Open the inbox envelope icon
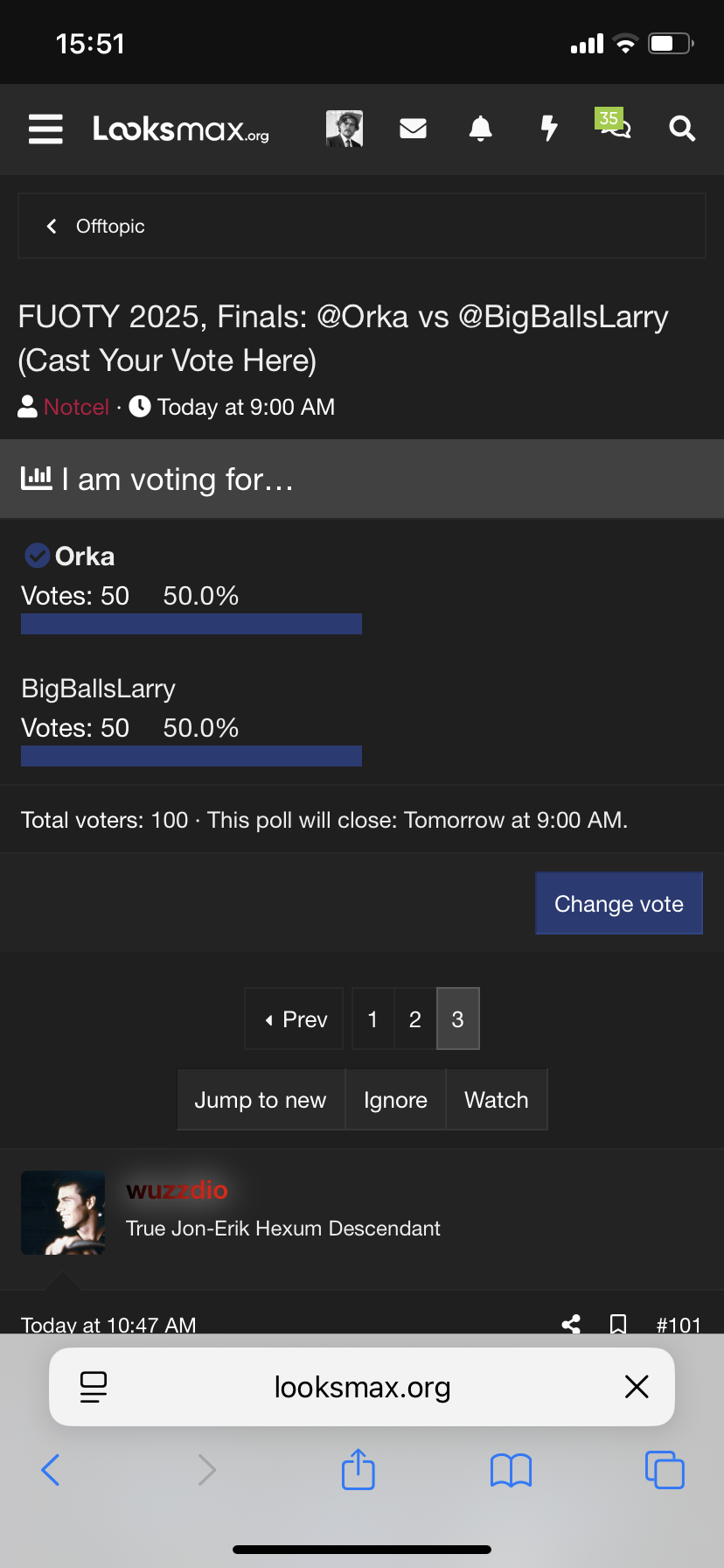 click(413, 129)
